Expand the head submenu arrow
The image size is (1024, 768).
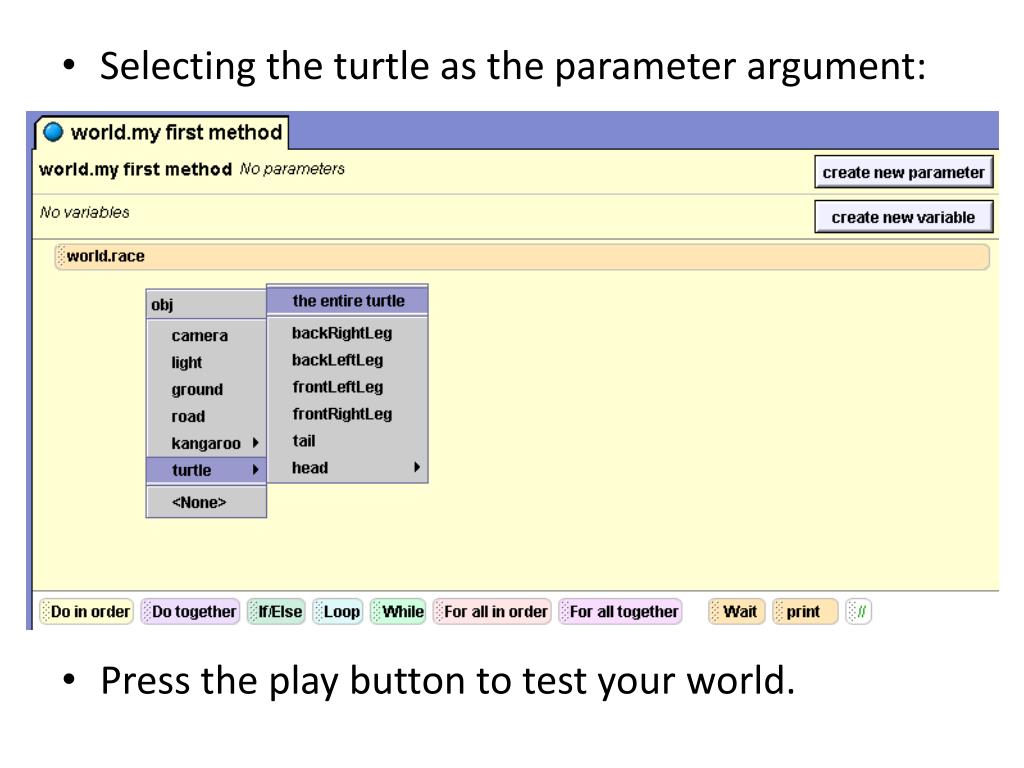417,467
